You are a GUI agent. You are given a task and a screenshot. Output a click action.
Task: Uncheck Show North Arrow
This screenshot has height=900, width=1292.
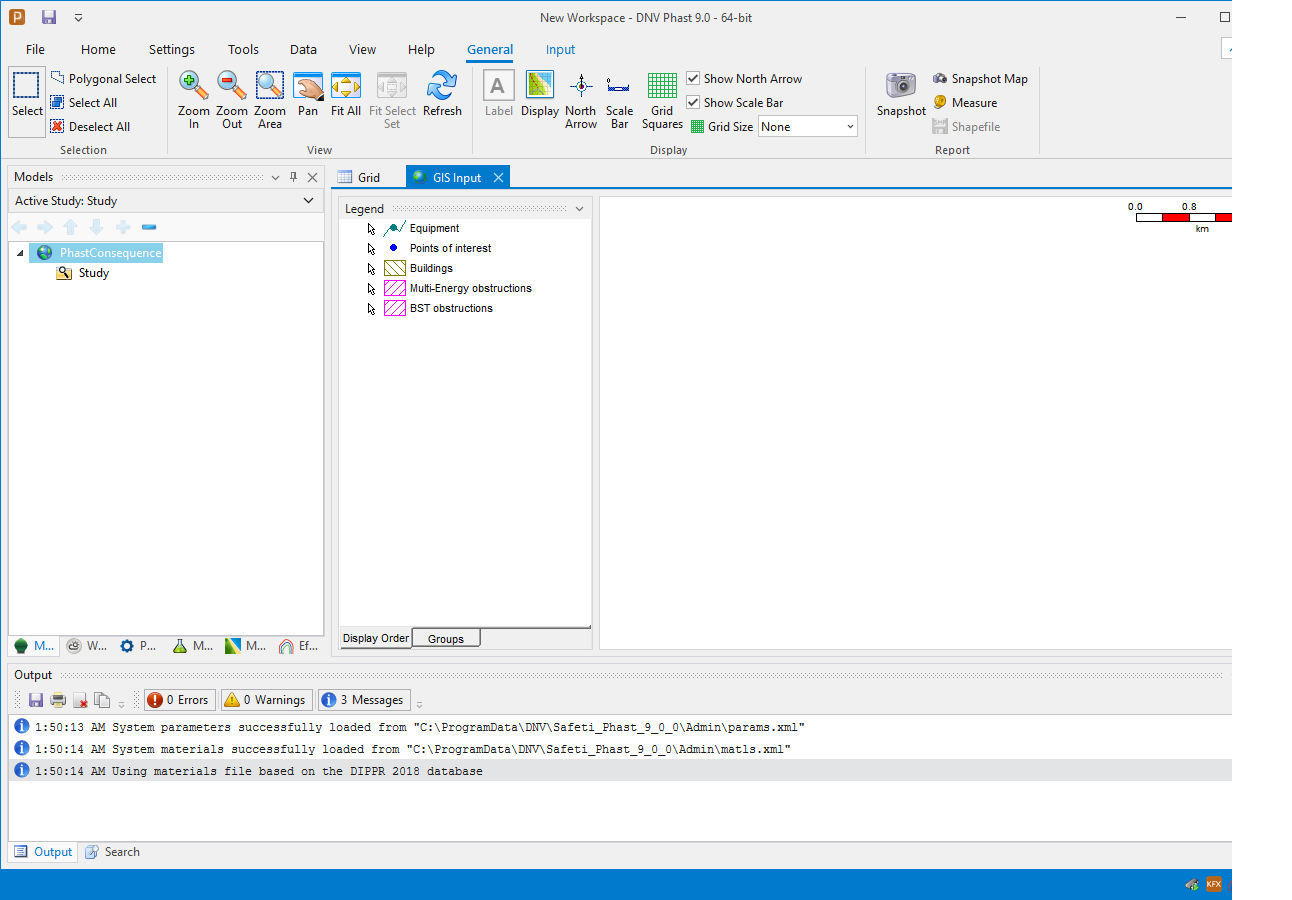(x=693, y=79)
